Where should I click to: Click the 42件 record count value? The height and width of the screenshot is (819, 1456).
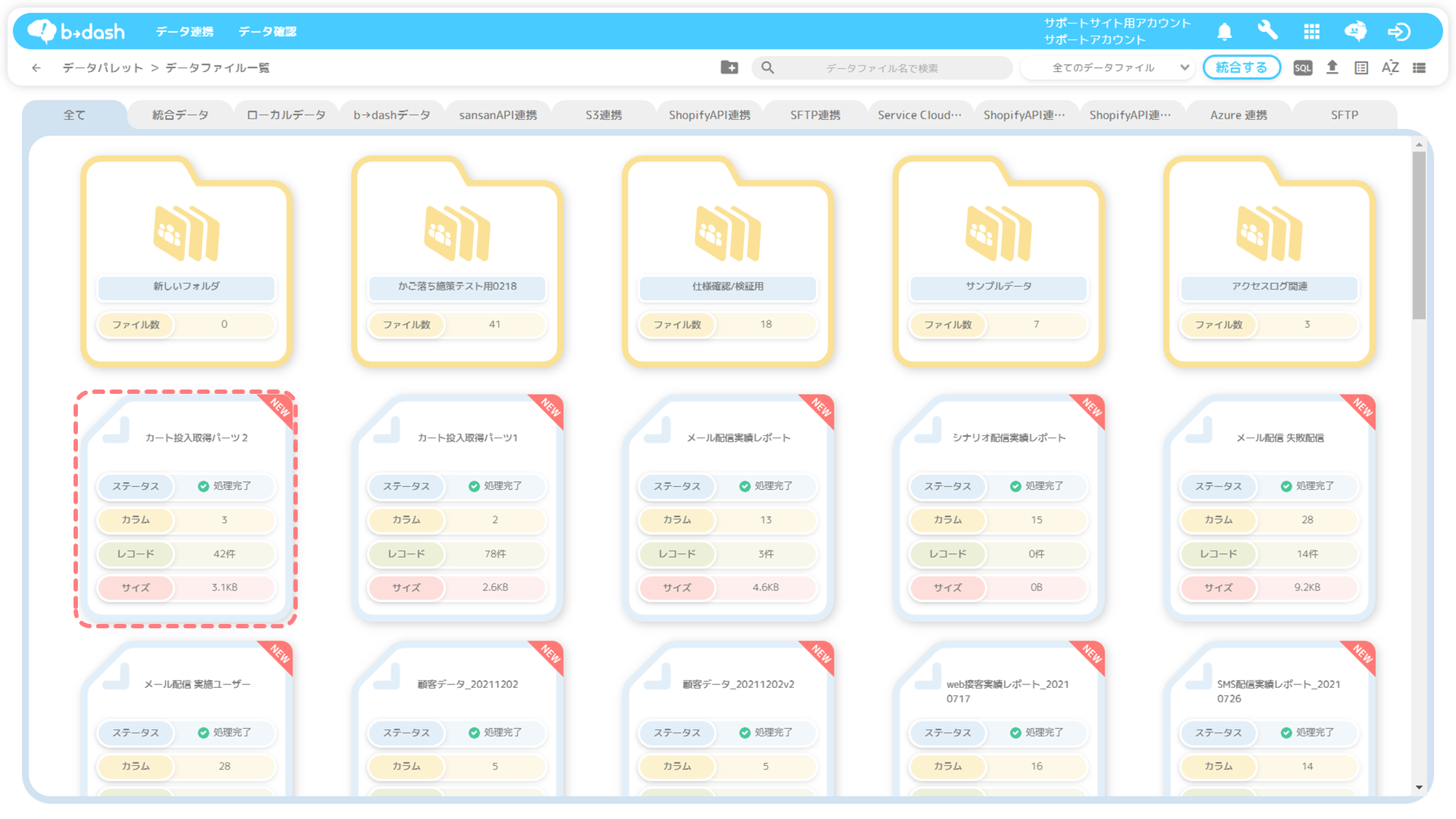point(224,554)
